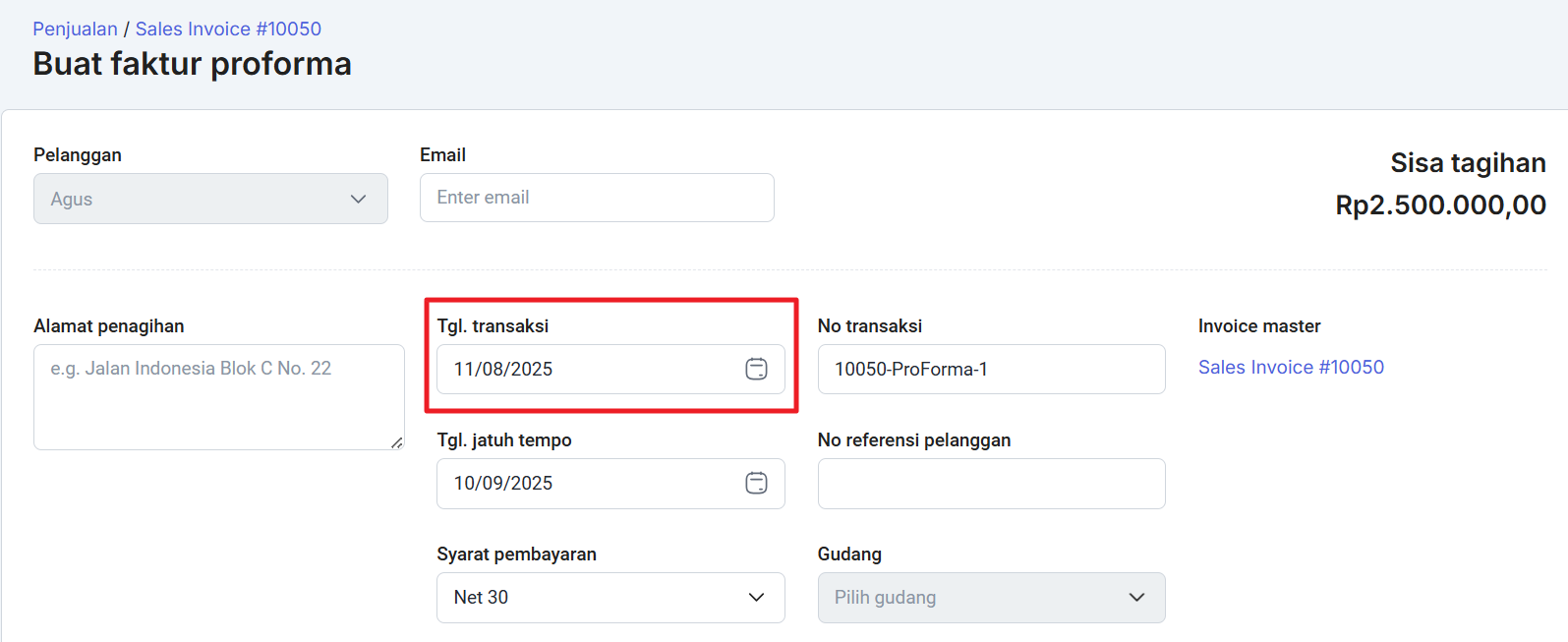Expand the Pelanggan dropdown showing Agus
The image size is (1568, 642).
(x=210, y=199)
